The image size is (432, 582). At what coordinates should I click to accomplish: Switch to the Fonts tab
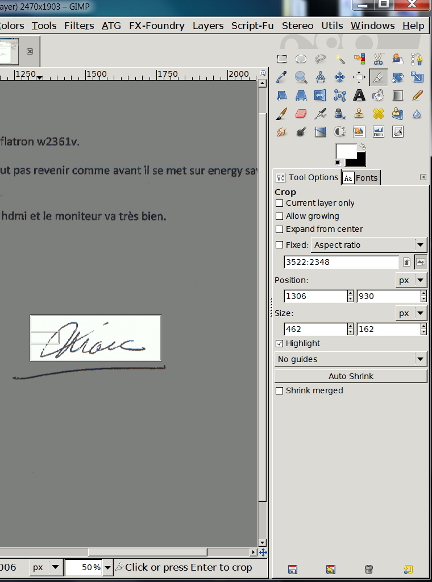click(x=360, y=178)
